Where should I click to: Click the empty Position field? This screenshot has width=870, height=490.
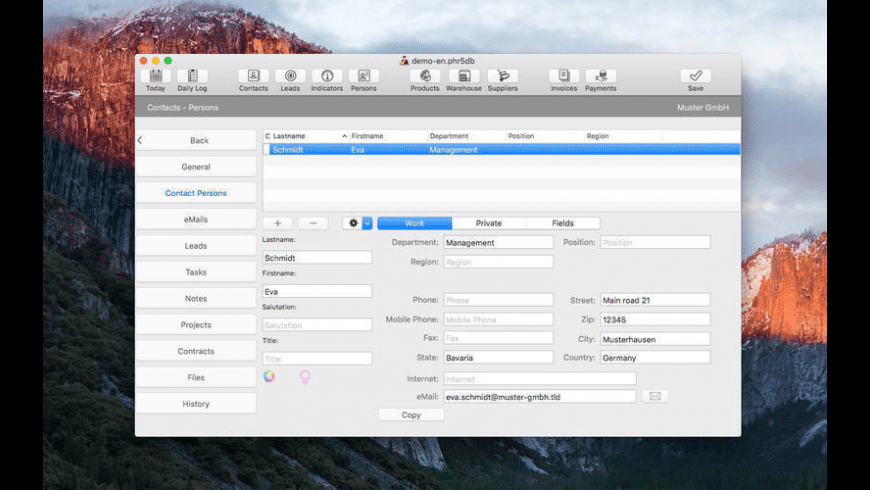pos(655,243)
